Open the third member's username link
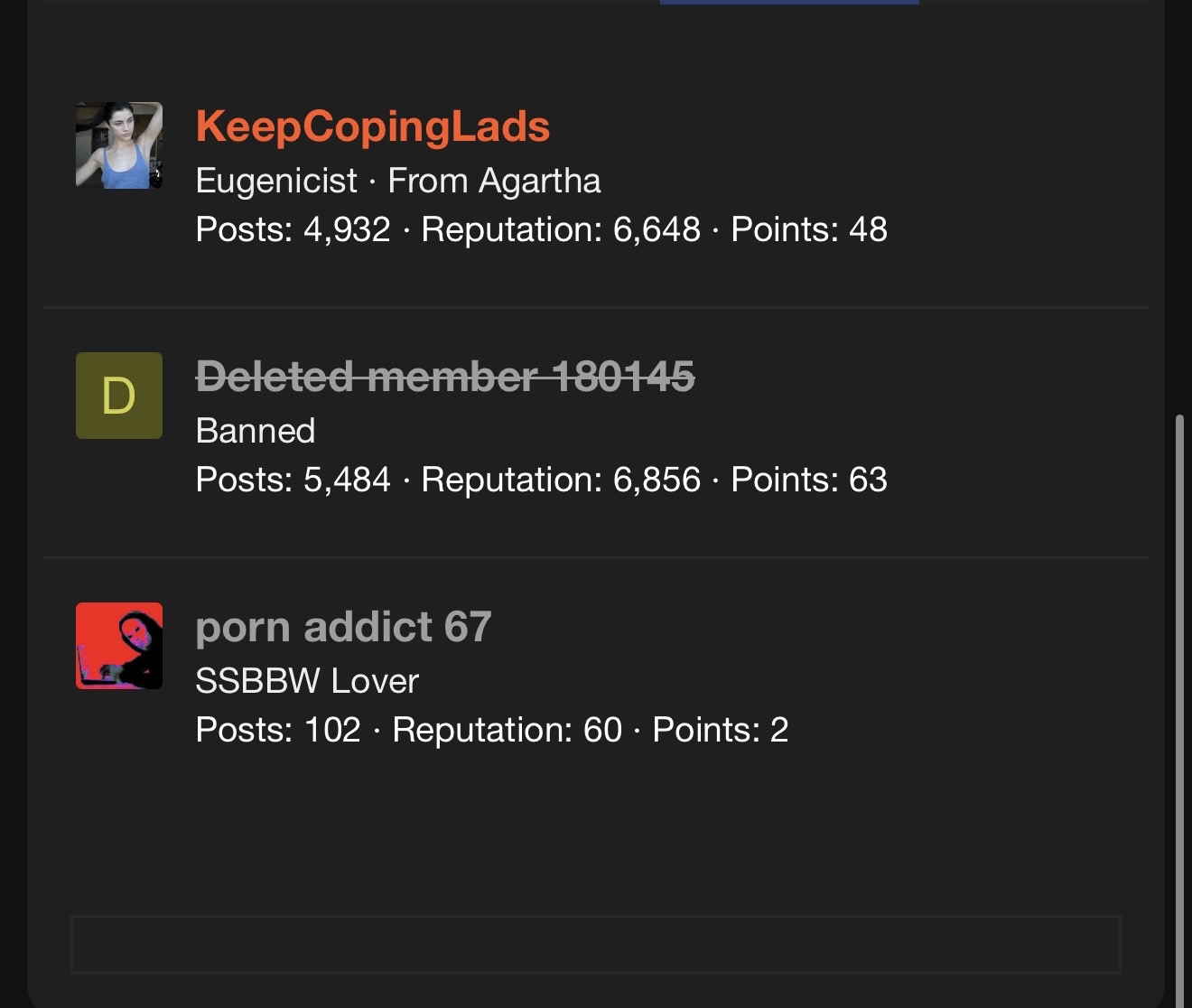This screenshot has width=1192, height=1008. 343,627
